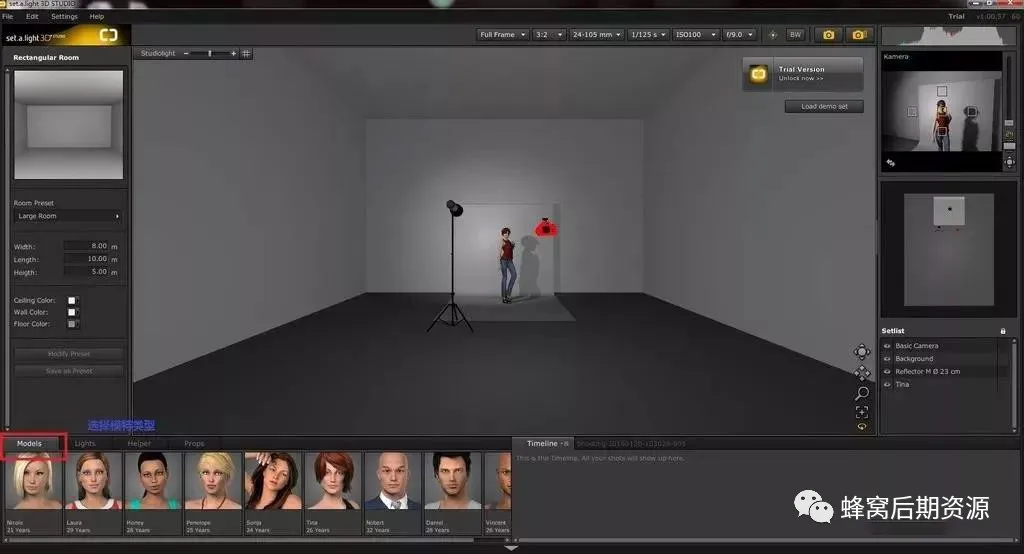
Task: Click the yellow reset view rotate icon
Action: click(x=862, y=427)
